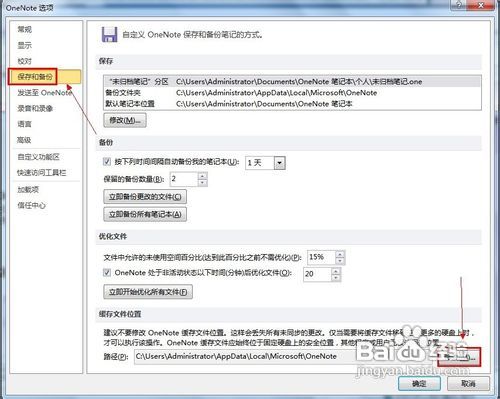
Task: Click the 保留的备份数量 number field
Action: click(x=184, y=179)
